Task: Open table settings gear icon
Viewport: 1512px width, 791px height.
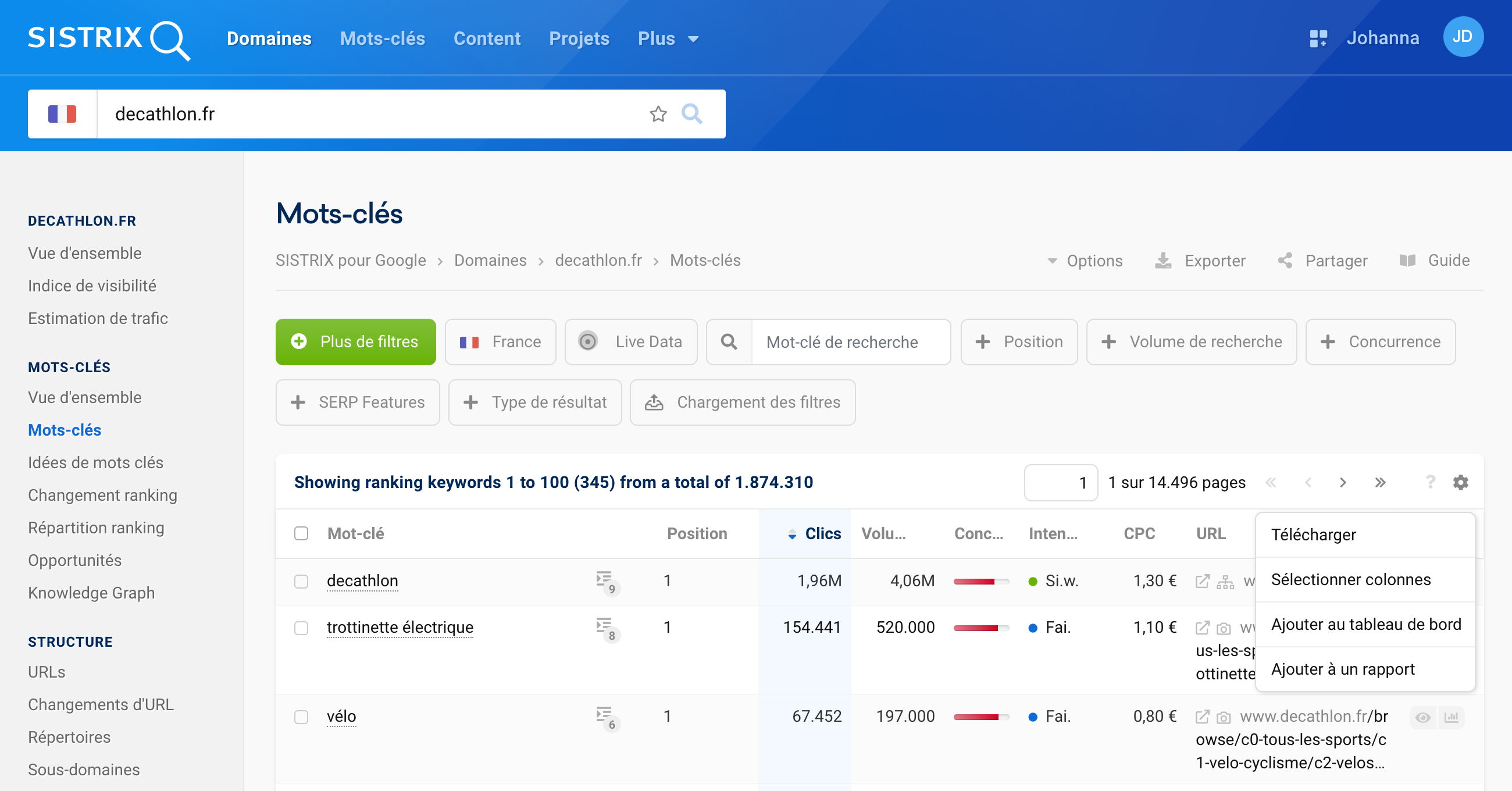Action: pos(1460,483)
